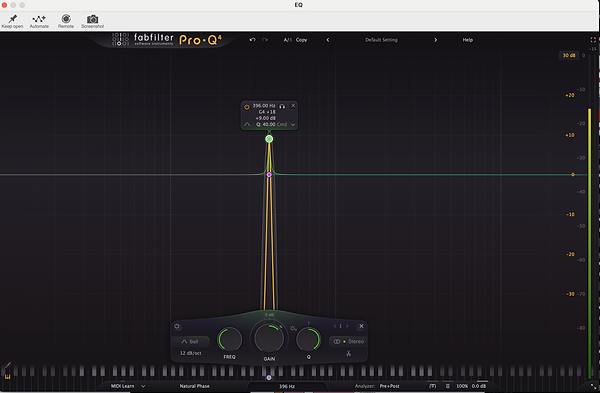This screenshot has width=600, height=393.
Task: Open the Stereo placement selector
Action: [348, 342]
